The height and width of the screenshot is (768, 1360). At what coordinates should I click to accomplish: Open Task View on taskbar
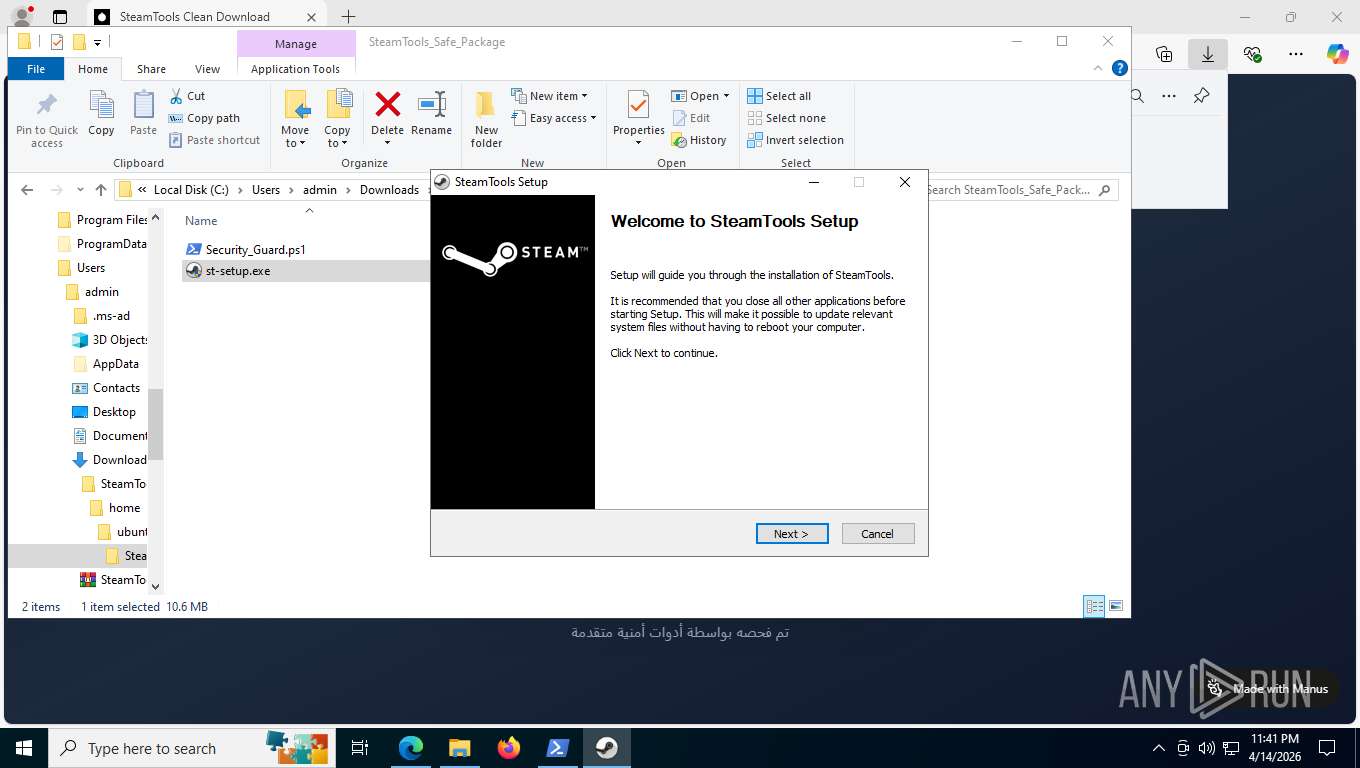(x=360, y=748)
